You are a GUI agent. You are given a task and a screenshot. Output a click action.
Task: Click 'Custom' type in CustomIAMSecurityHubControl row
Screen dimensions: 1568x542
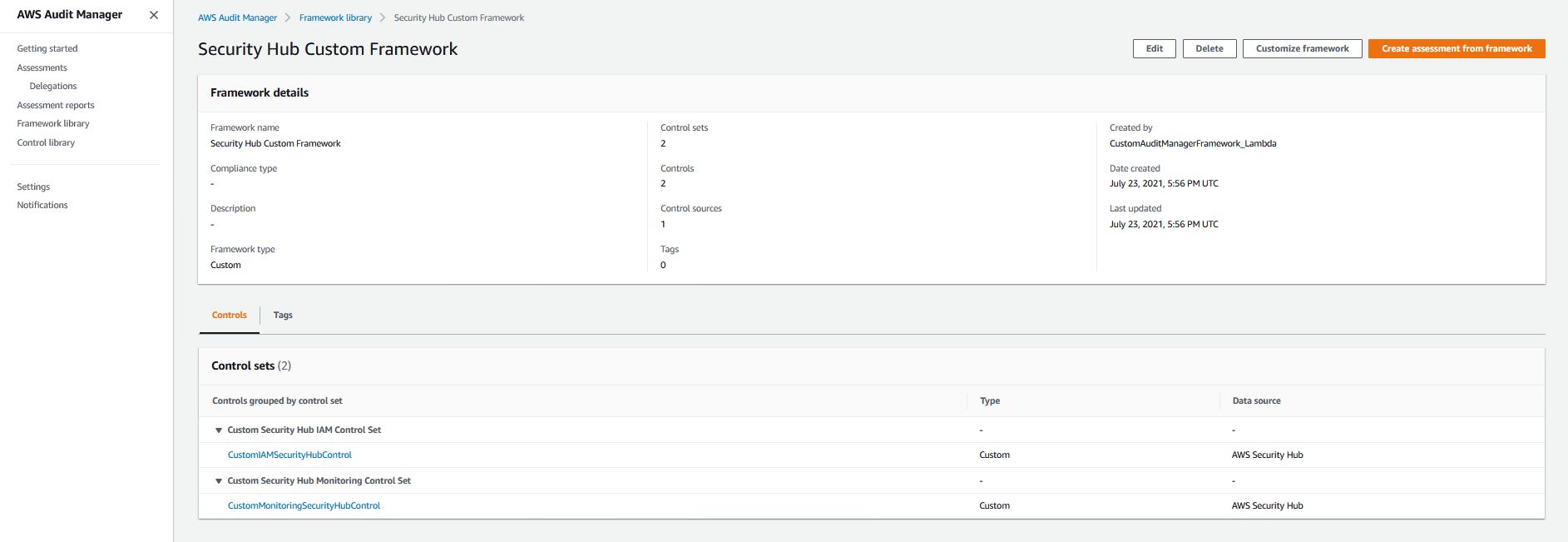pos(994,455)
